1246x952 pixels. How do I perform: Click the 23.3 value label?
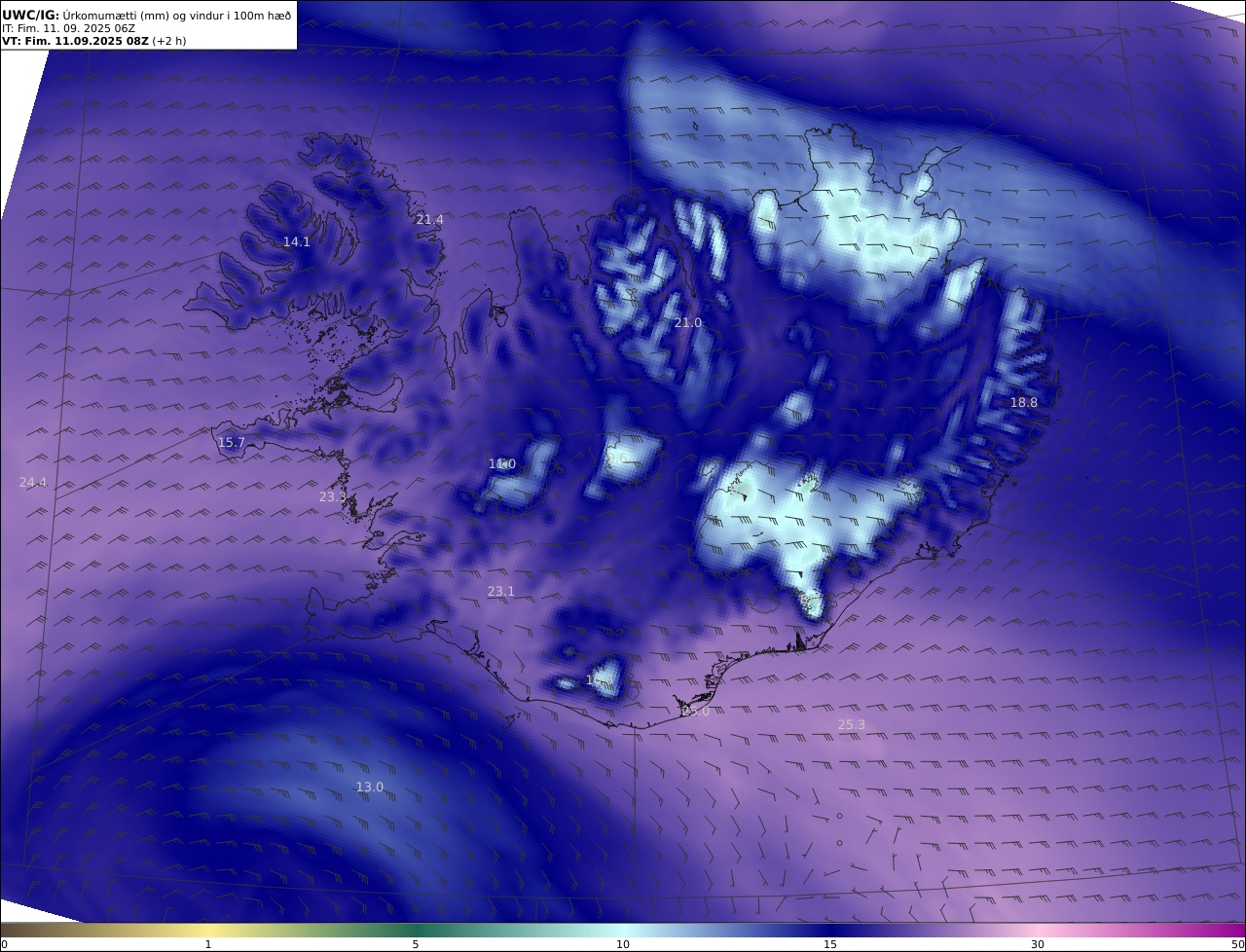tap(333, 496)
